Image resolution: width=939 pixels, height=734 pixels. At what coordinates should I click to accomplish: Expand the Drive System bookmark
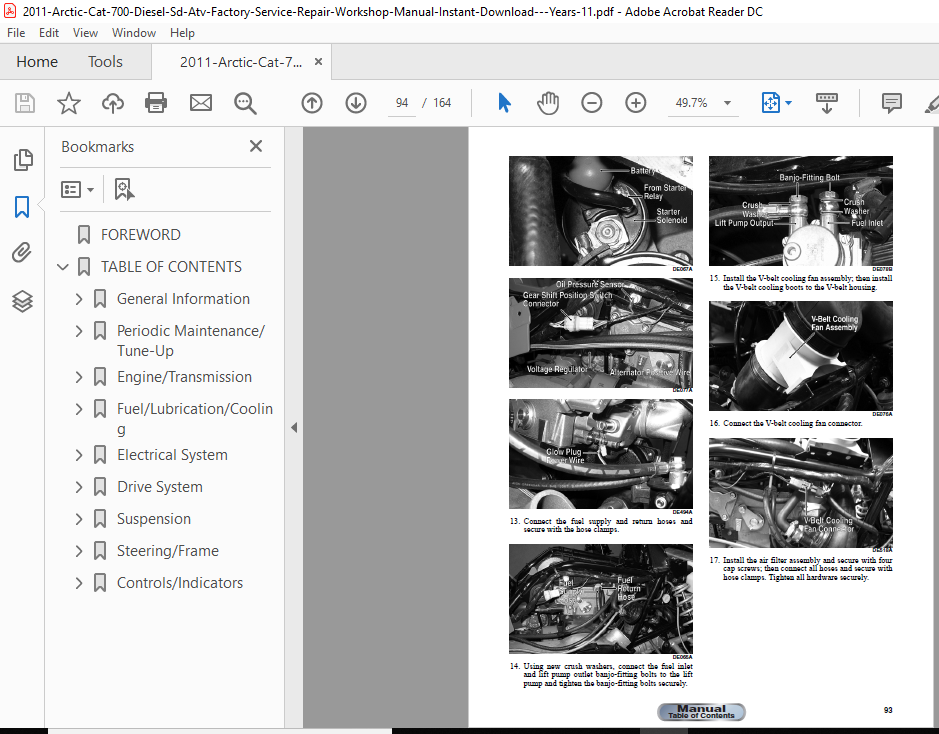[78, 487]
